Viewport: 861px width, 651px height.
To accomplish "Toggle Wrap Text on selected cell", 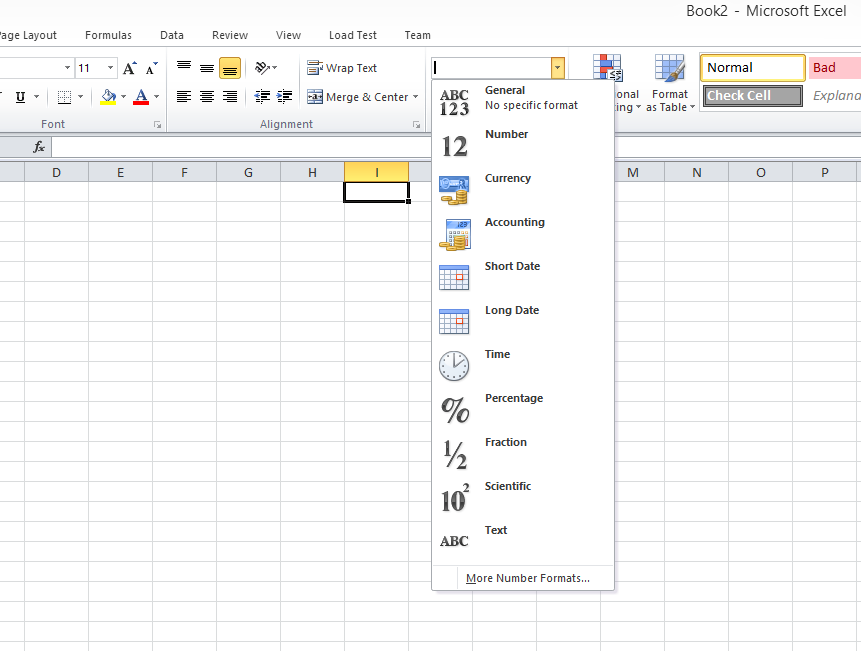I will click(342, 68).
